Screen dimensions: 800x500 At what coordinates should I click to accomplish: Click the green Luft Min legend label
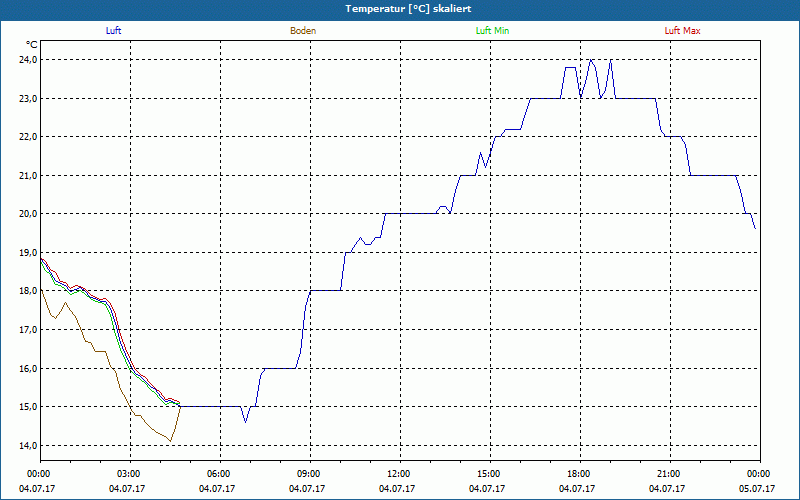pos(492,31)
